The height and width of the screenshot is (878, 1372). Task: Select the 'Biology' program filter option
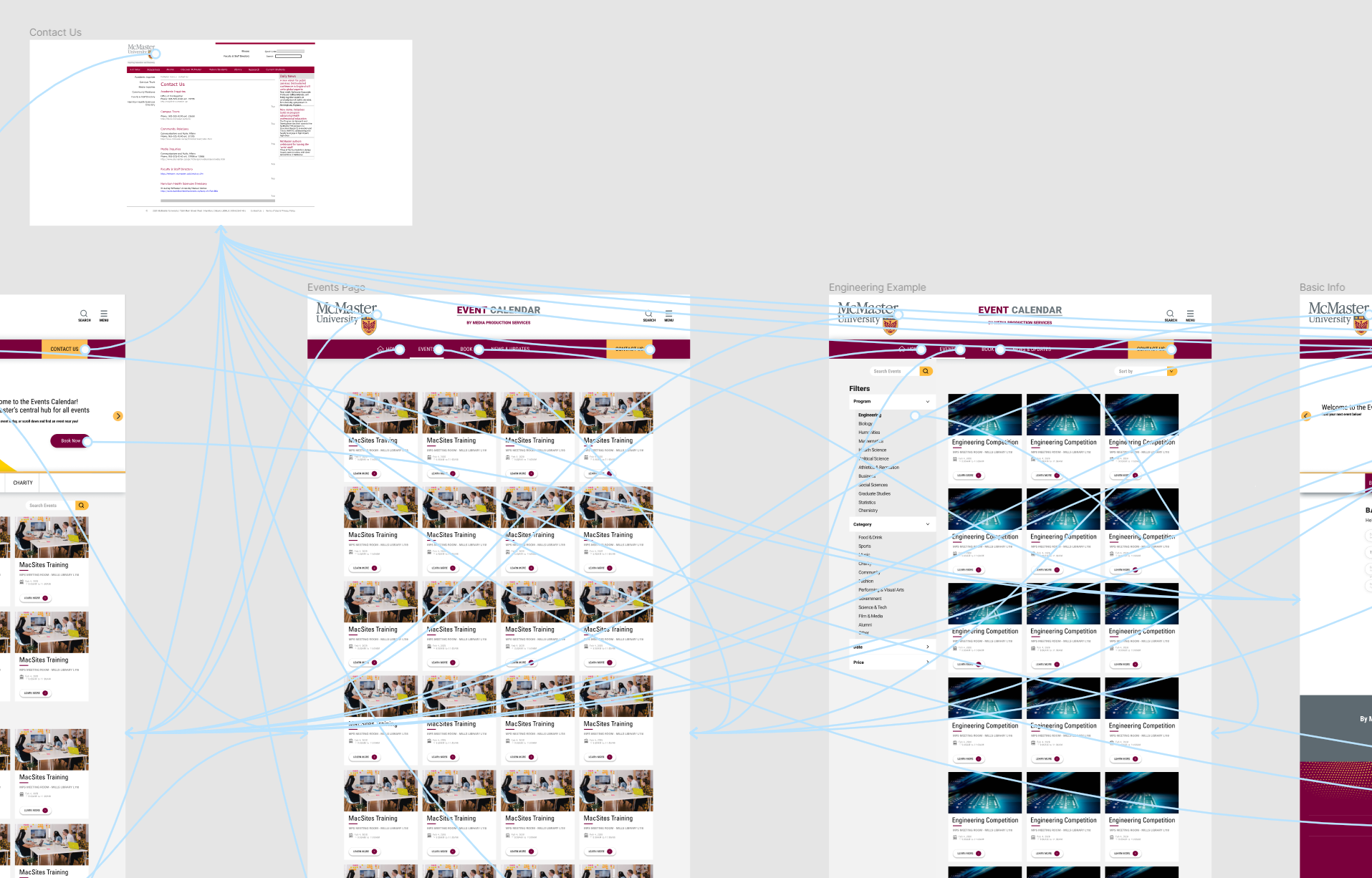(865, 423)
